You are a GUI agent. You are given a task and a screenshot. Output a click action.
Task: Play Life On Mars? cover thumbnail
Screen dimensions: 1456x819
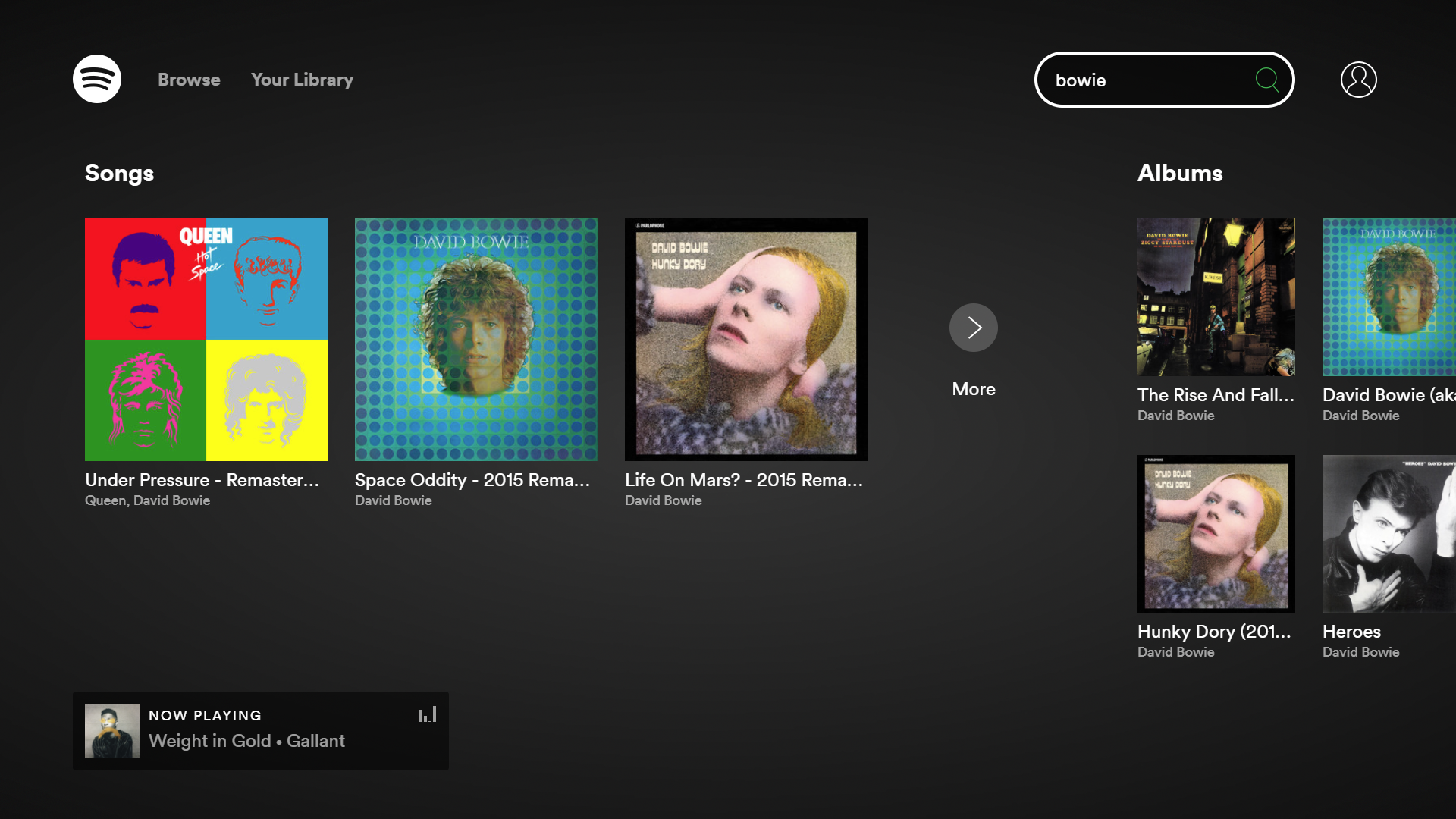tap(746, 340)
